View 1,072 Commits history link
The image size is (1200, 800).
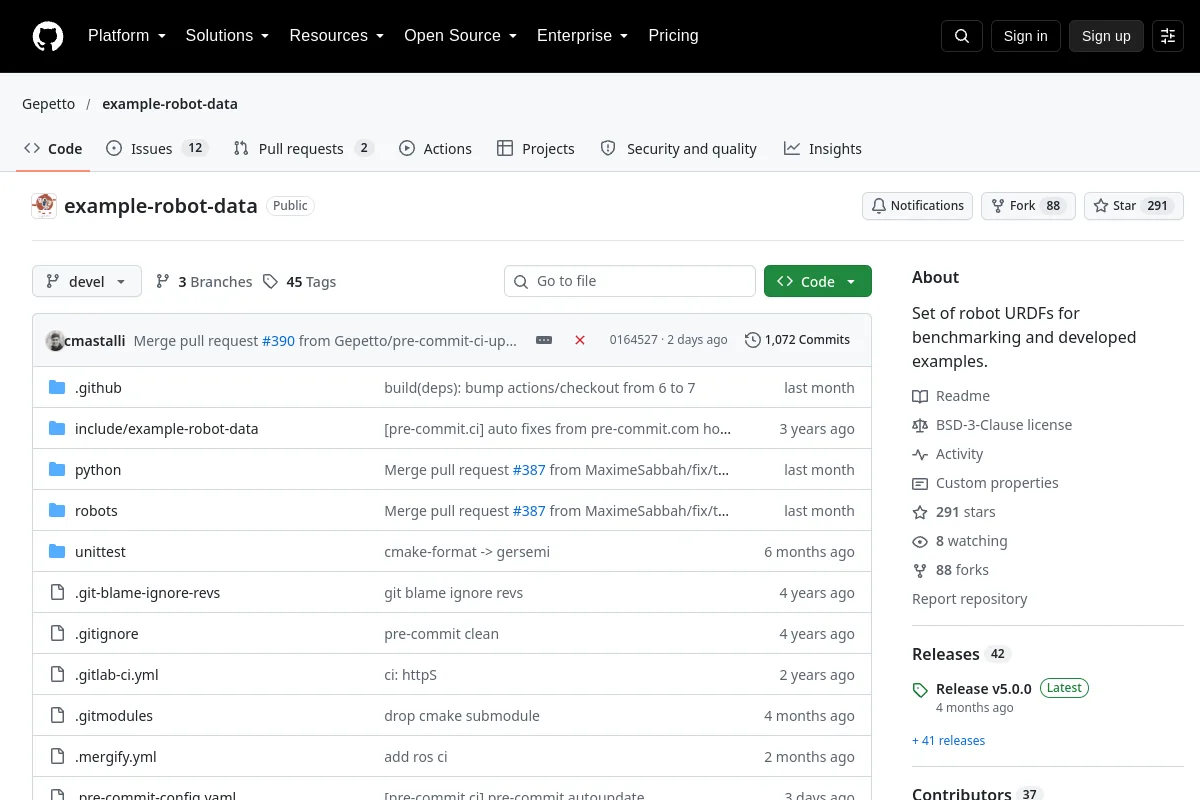(x=797, y=340)
